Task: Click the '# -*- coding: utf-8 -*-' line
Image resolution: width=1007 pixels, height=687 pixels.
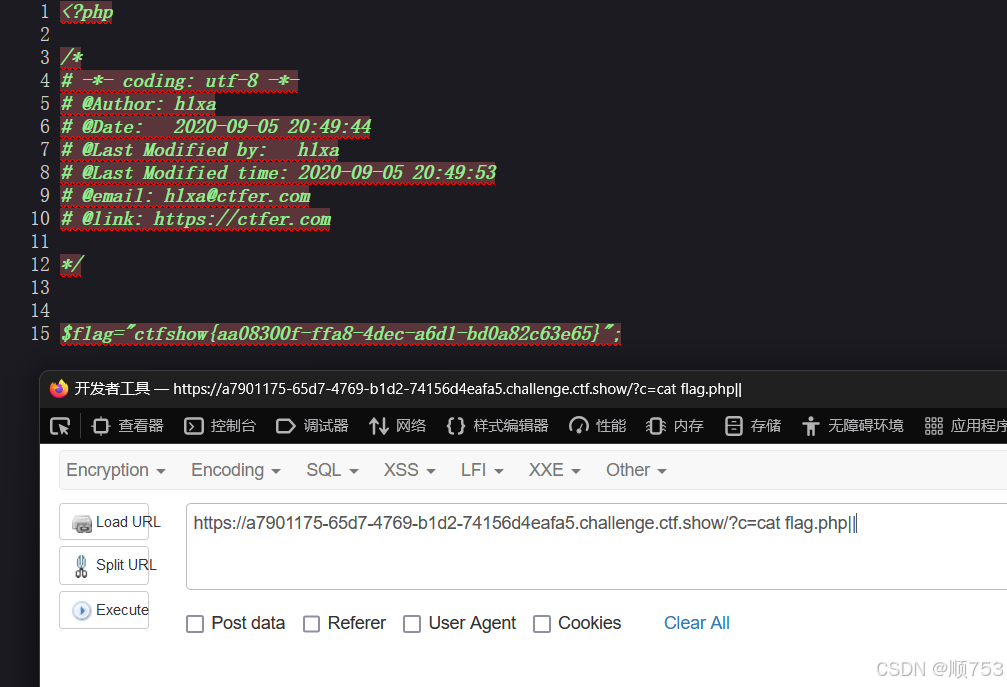Action: point(180,81)
